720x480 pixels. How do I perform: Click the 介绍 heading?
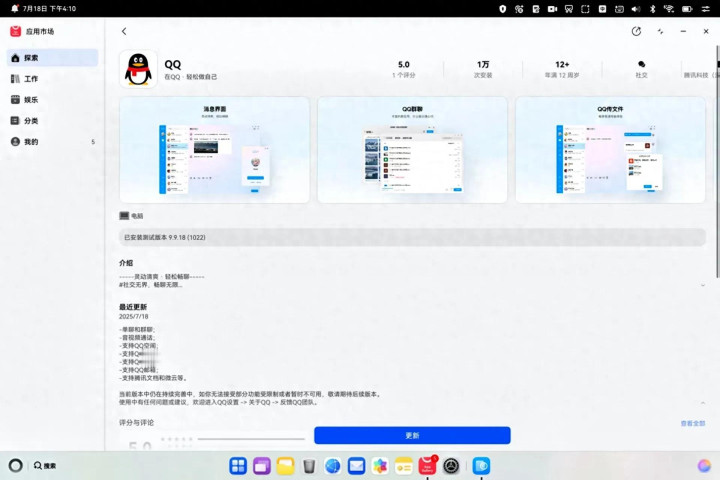click(126, 263)
